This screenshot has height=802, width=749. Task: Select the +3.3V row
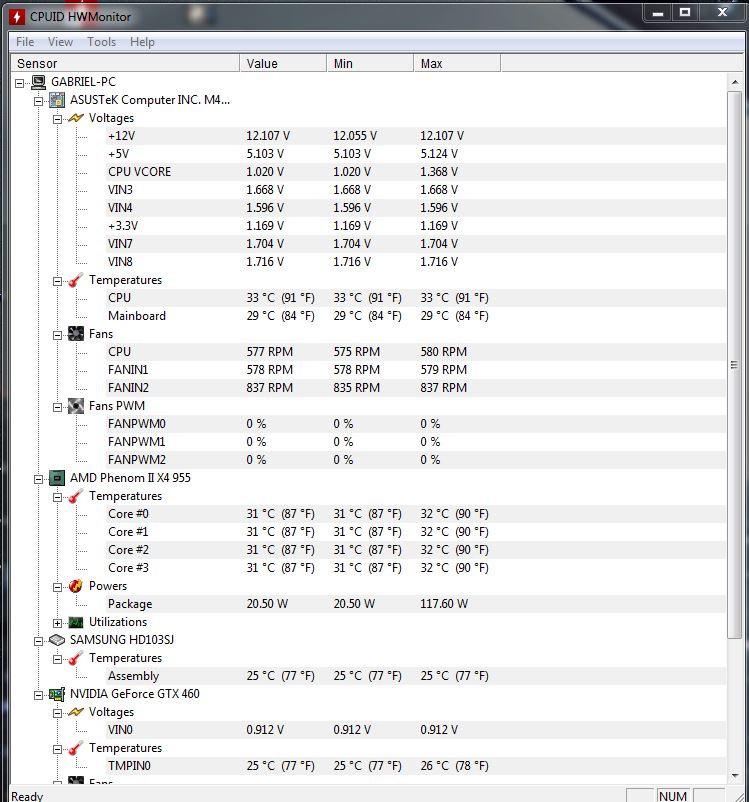tap(415, 226)
